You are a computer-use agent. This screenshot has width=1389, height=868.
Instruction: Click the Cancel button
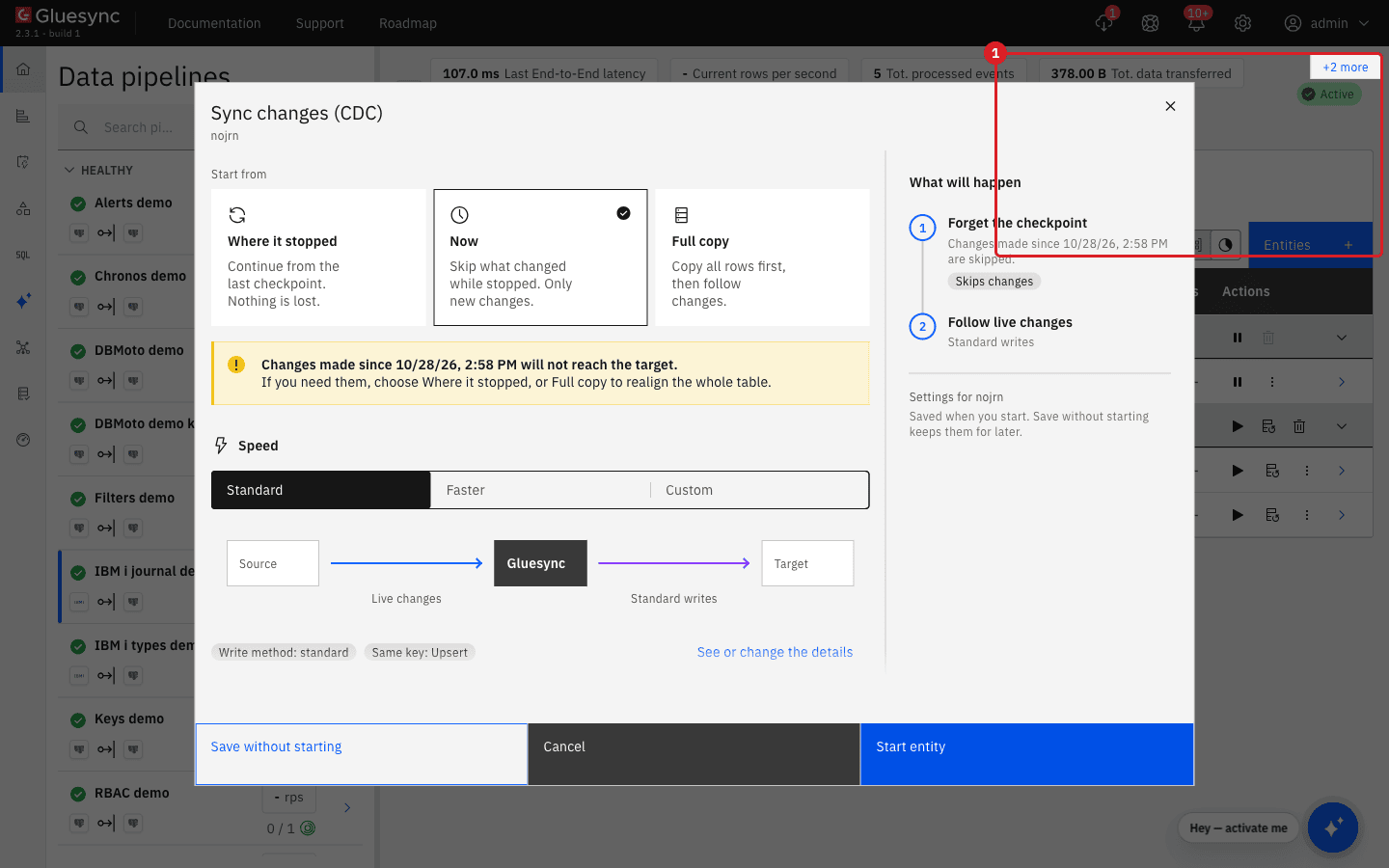point(694,754)
